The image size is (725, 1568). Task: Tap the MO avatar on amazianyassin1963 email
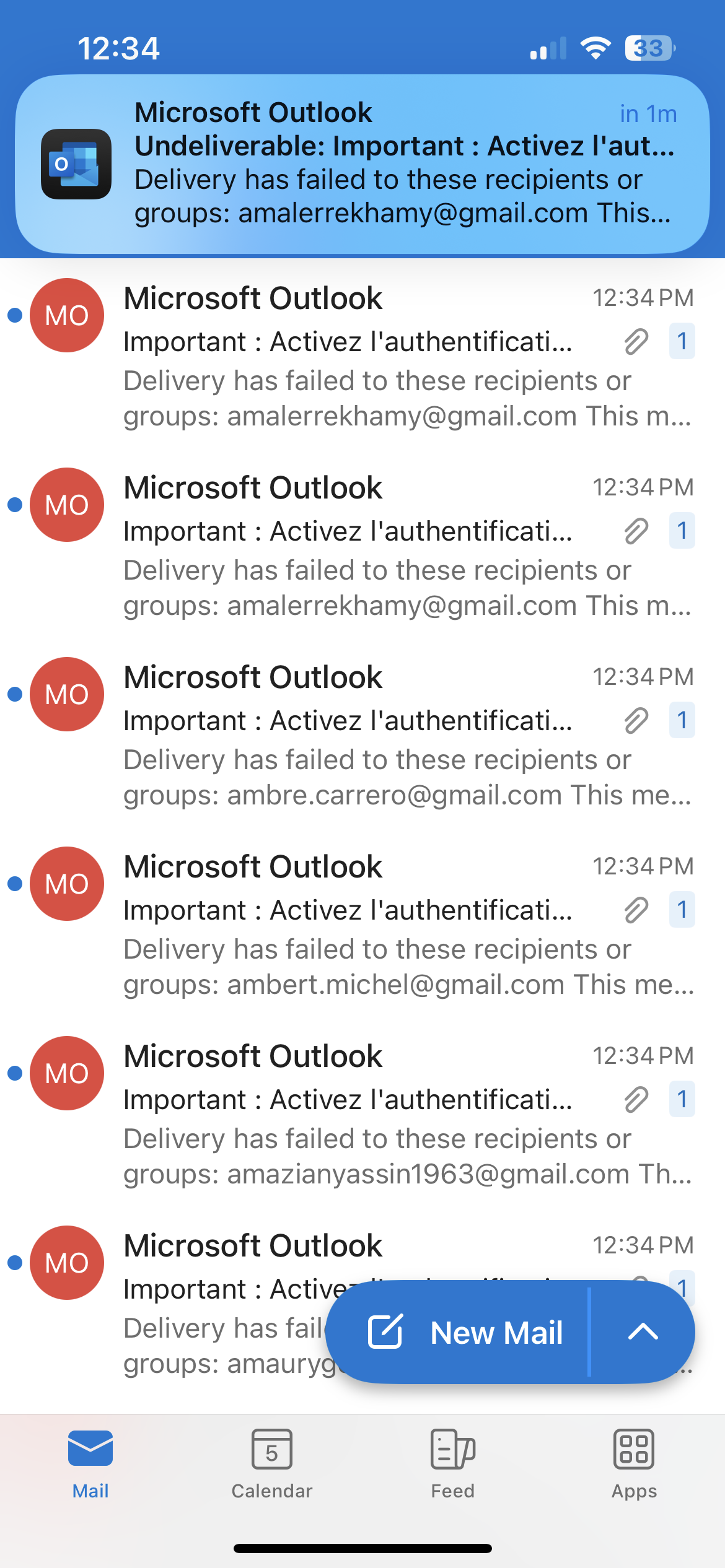tap(67, 1074)
